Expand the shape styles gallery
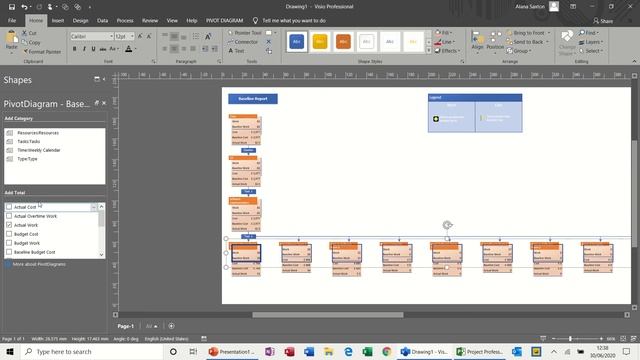 pyautogui.click(x=429, y=51)
